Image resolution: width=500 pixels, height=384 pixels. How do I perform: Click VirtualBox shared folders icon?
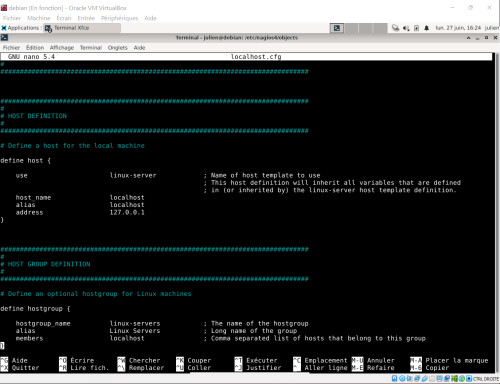432,379
